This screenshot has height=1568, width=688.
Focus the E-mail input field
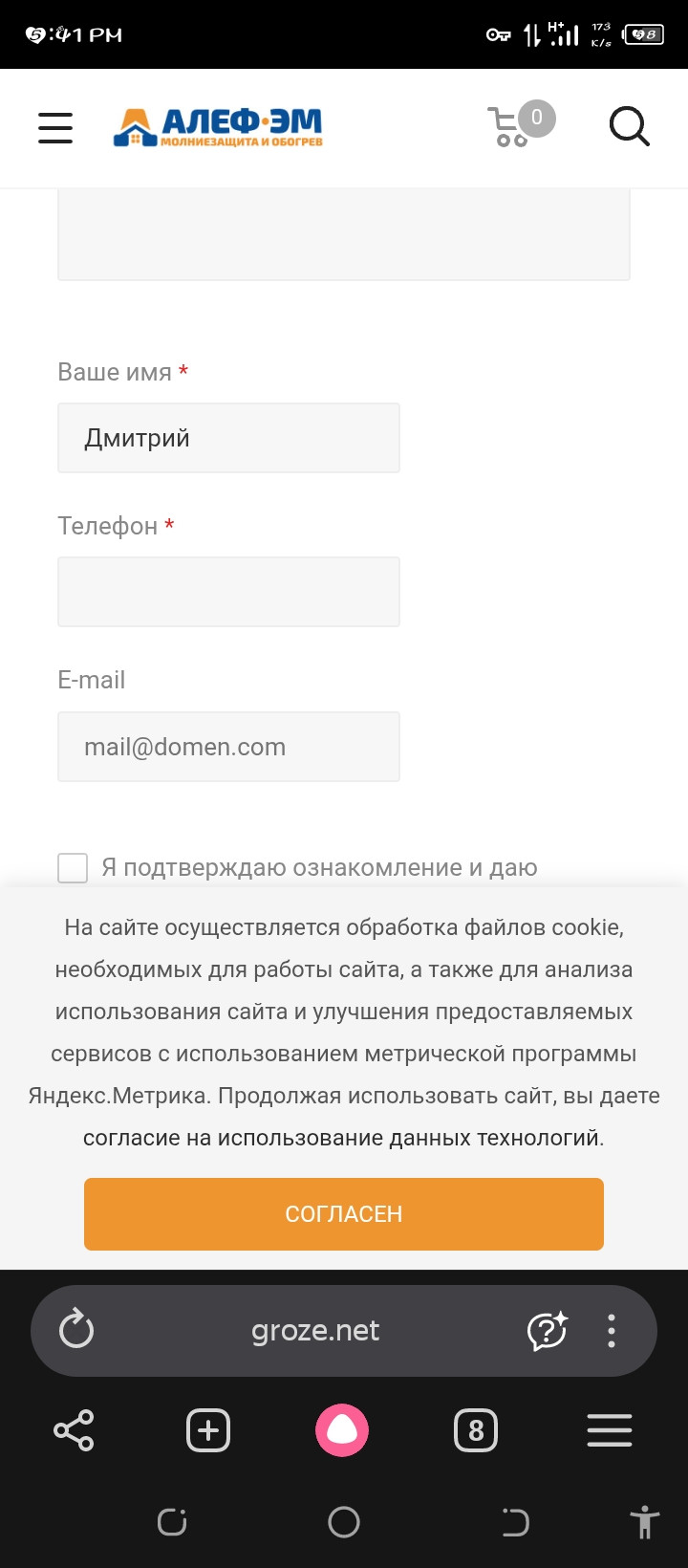tap(228, 747)
